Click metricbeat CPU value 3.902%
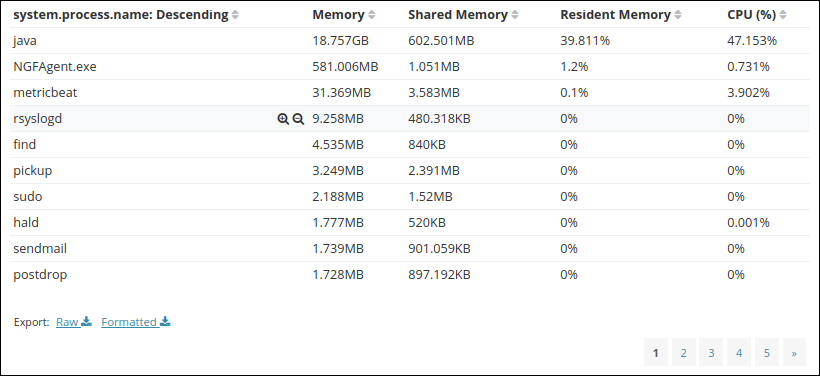Screen dimensions: 820x376 [748, 93]
